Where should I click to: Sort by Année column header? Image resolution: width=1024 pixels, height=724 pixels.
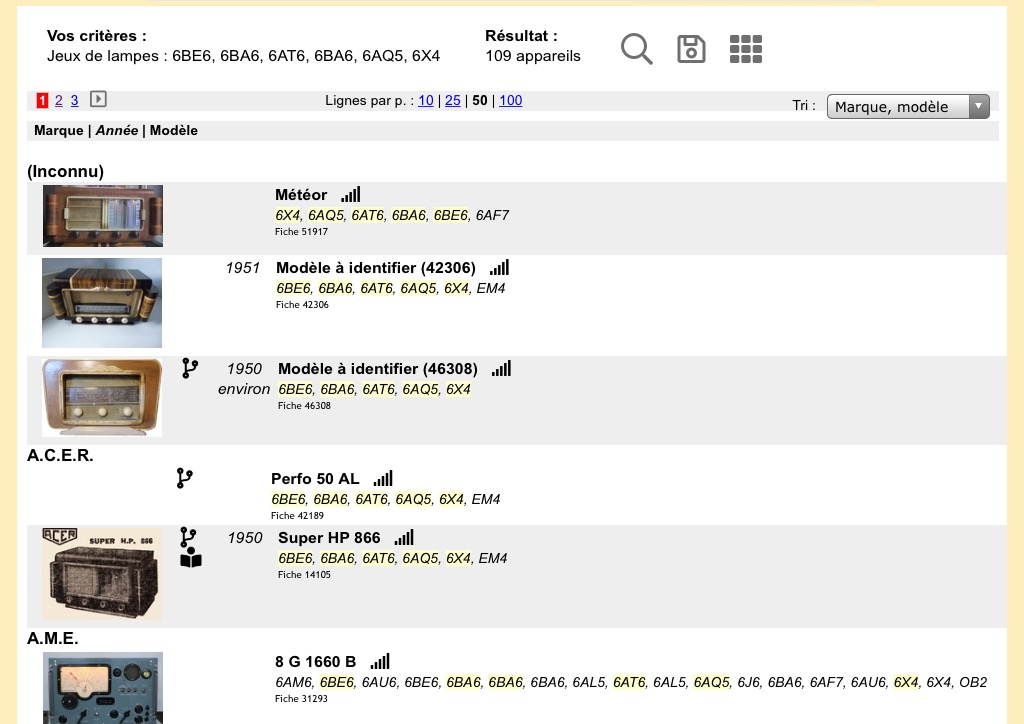click(117, 131)
